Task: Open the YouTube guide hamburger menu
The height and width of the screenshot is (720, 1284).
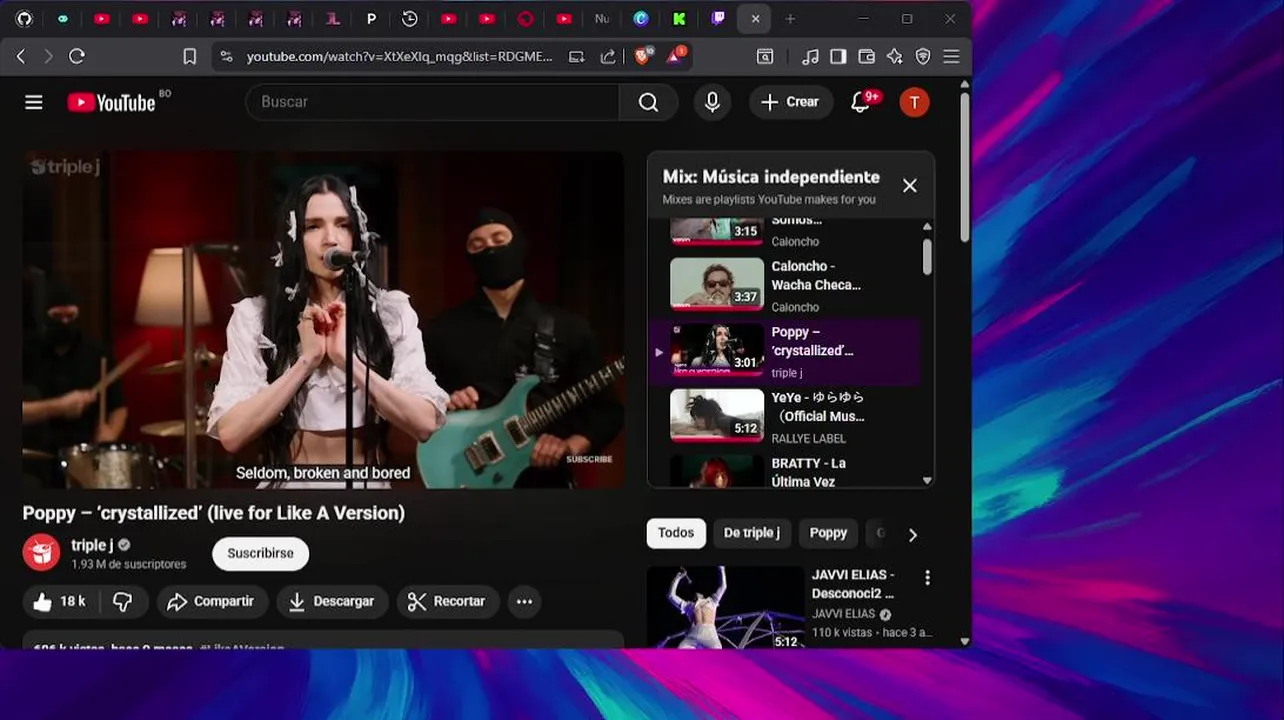Action: (x=34, y=102)
